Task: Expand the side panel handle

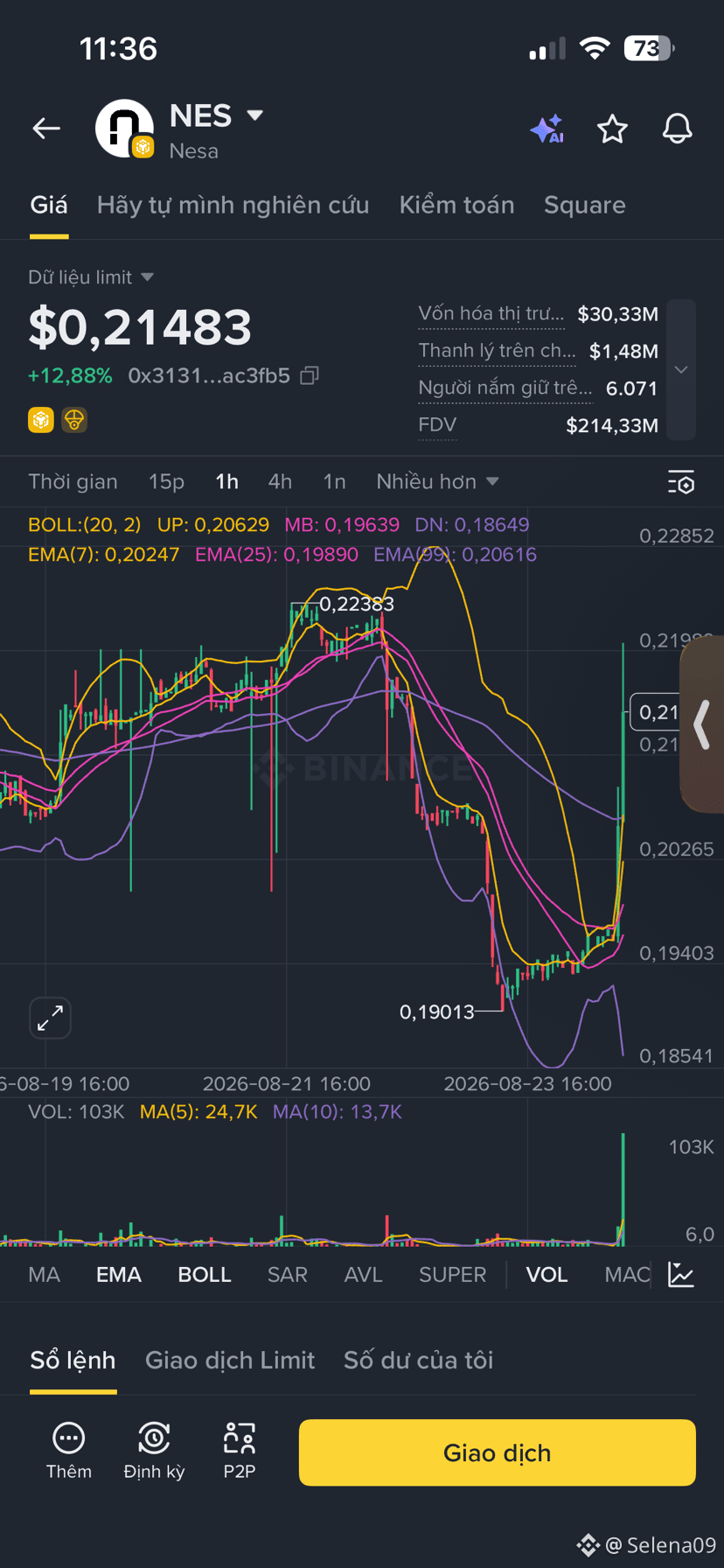Action: click(x=702, y=724)
